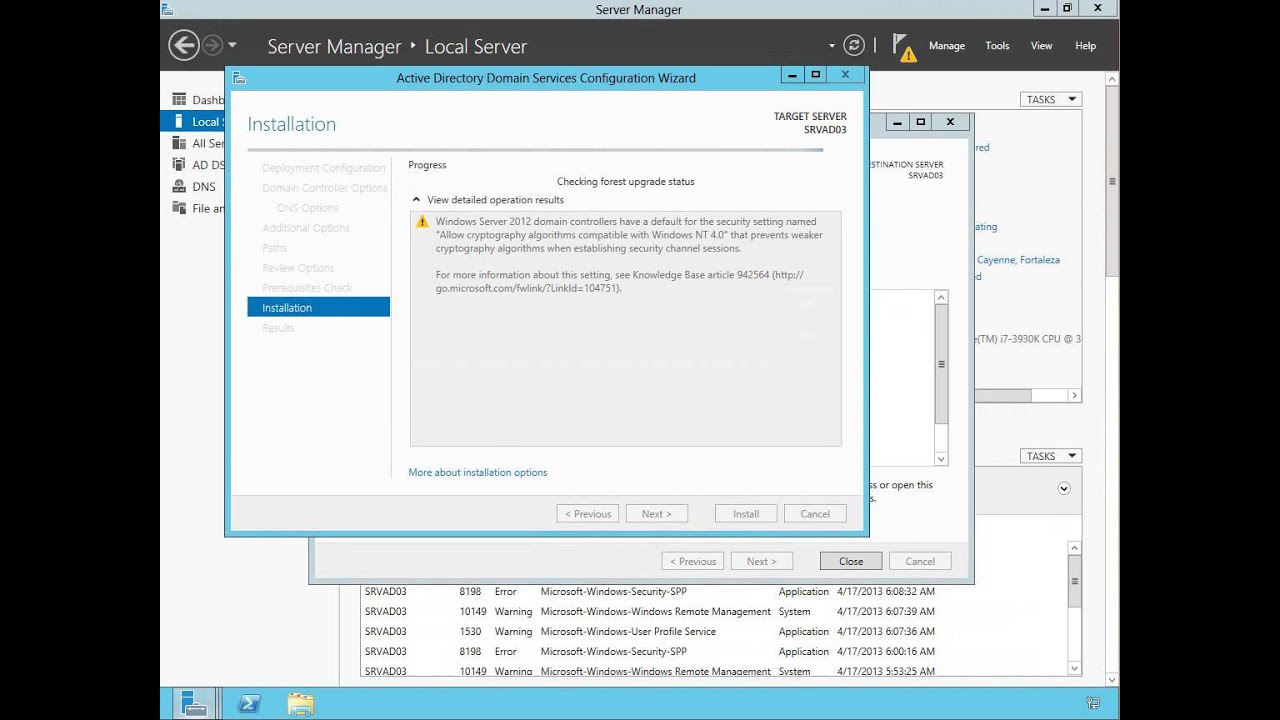Select event 10149 at 6:07:39 AM
Viewport: 1280px width, 720px height.
(714, 612)
